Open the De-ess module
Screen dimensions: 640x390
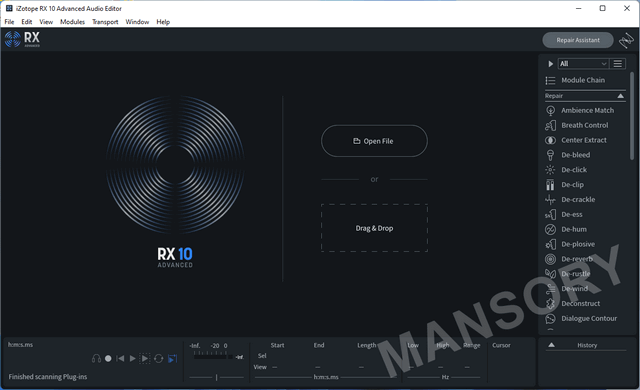click(x=564, y=215)
